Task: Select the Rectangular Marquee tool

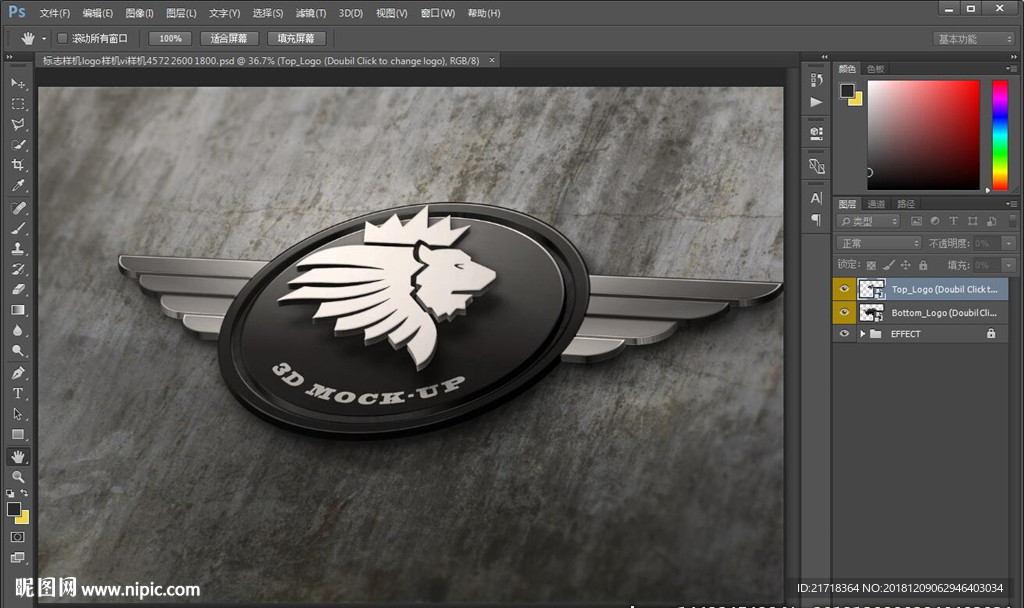Action: (x=18, y=104)
